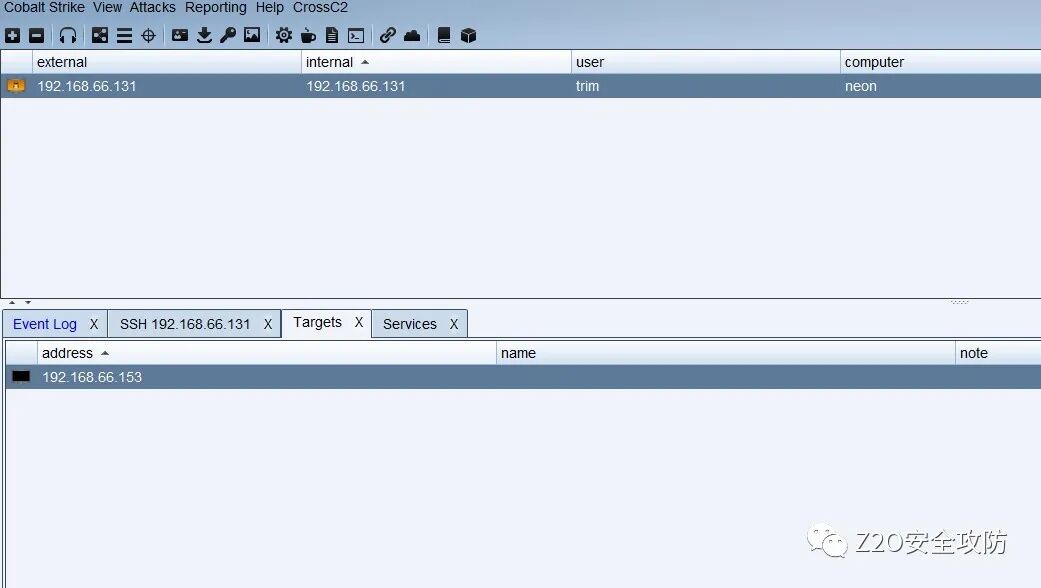Switch to pivot graph view icon
1041x588 pixels.
pyautogui.click(x=100, y=36)
